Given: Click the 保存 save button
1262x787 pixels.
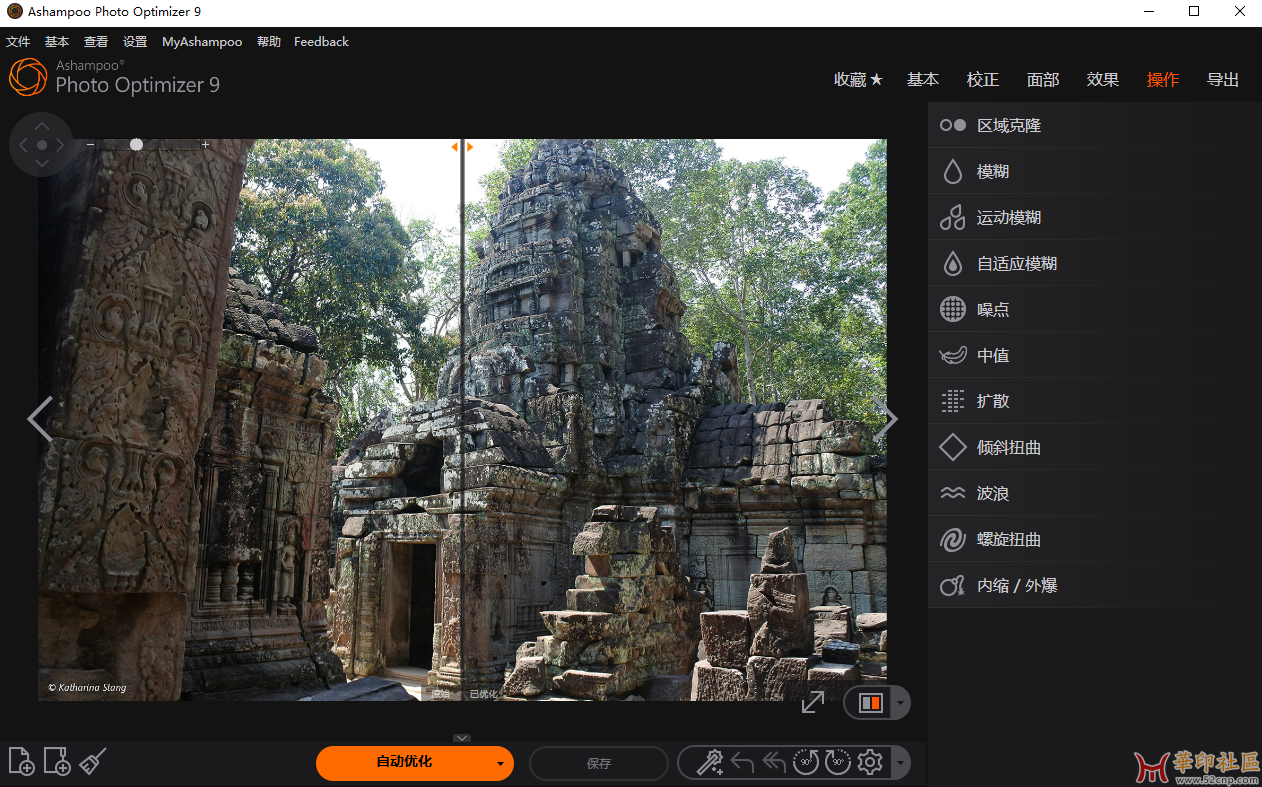Looking at the screenshot, I should coord(599,763).
